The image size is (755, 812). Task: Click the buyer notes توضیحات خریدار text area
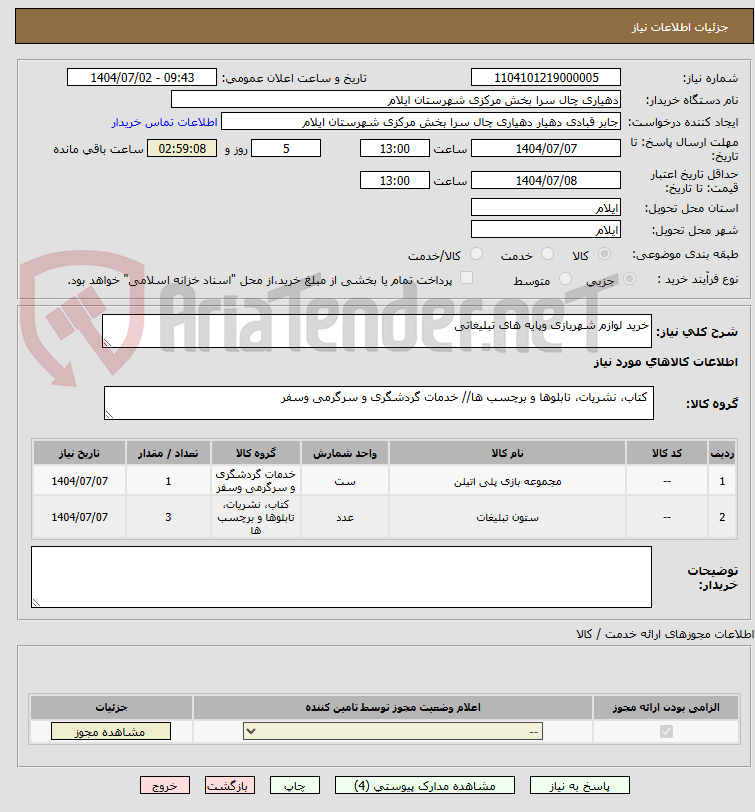[341, 577]
